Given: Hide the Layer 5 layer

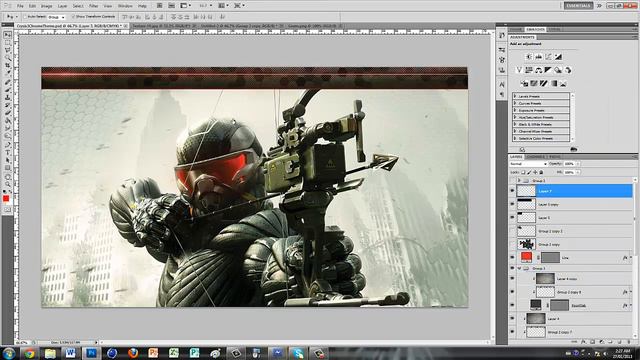Looking at the screenshot, I should [x=513, y=218].
